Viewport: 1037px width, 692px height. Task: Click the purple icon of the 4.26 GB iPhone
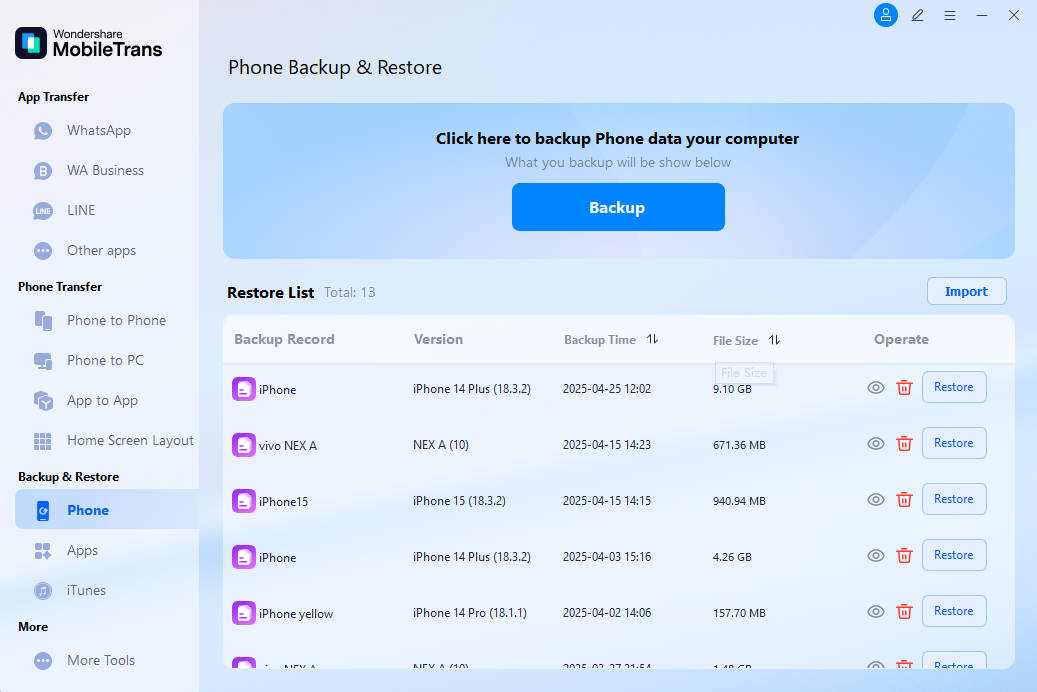243,557
